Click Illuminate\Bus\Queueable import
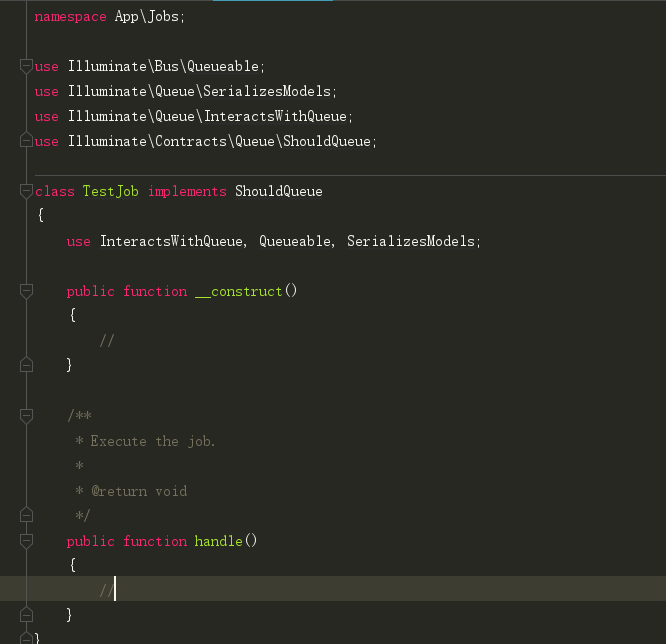 coord(163,66)
